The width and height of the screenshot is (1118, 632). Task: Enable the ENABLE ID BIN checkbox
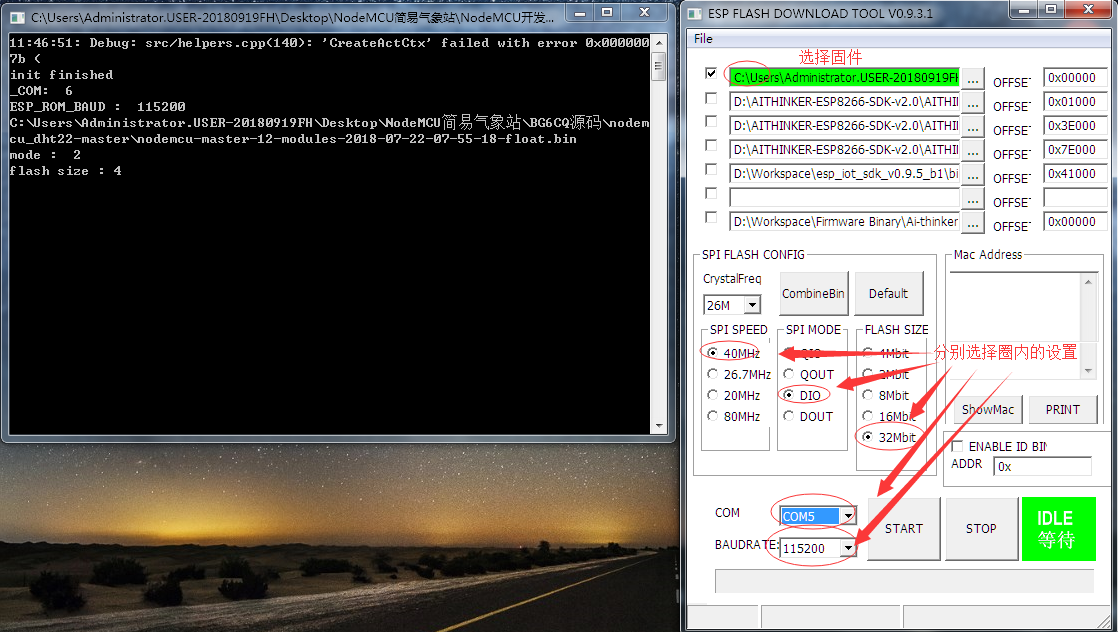click(958, 446)
